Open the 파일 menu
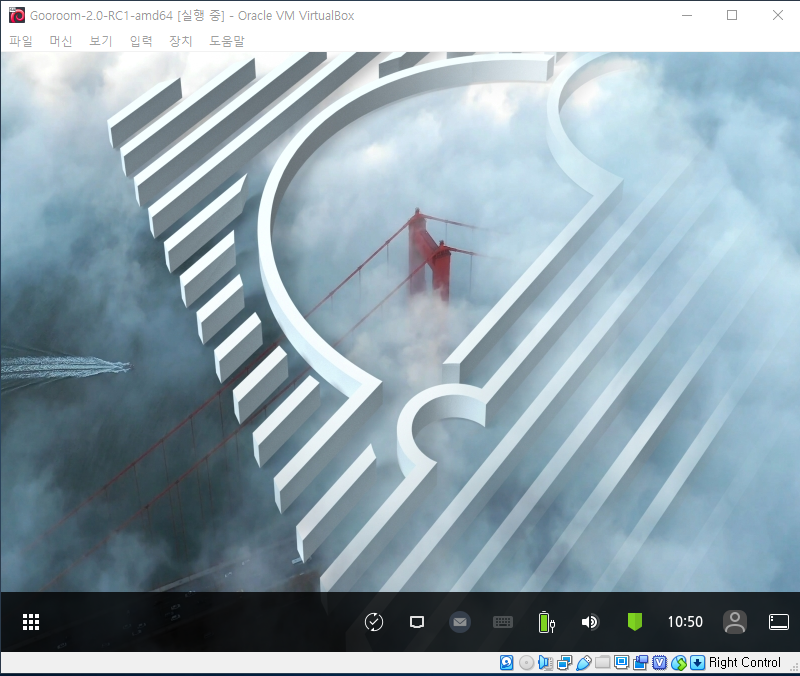Image resolution: width=800 pixels, height=676 pixels. 21,41
